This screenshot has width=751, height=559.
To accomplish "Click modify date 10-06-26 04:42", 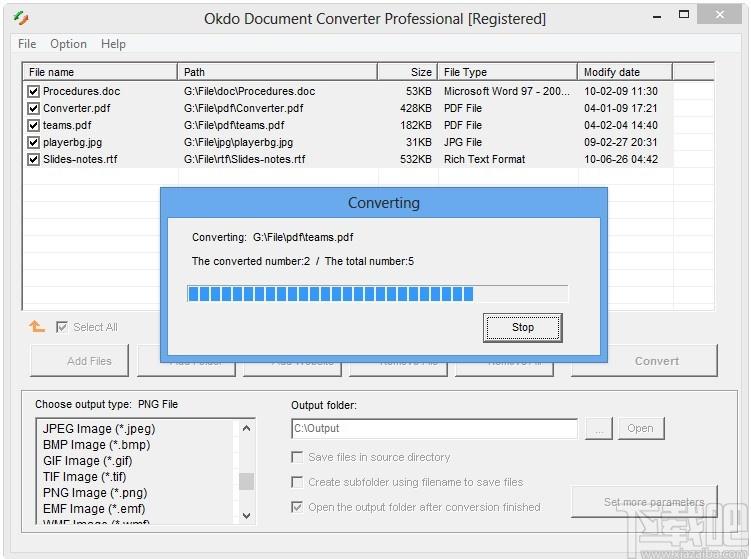I will point(621,160).
